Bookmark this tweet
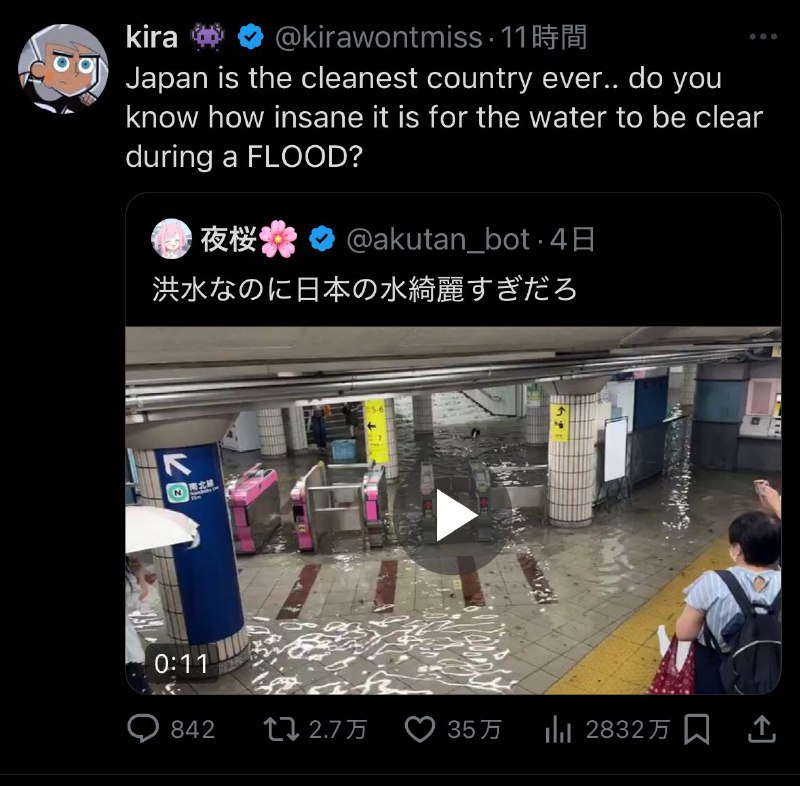This screenshot has width=800, height=786. pyautogui.click(x=696, y=729)
